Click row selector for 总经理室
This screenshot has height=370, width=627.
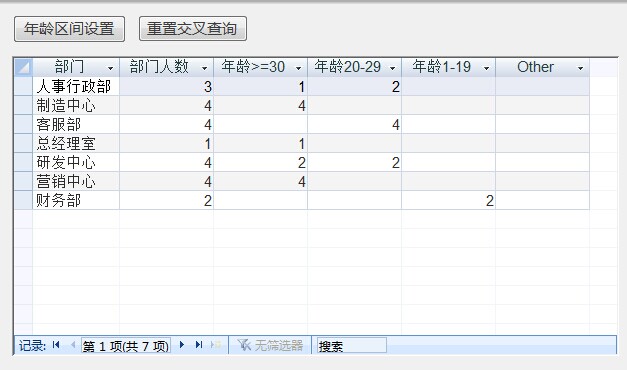pyautogui.click(x=23, y=144)
